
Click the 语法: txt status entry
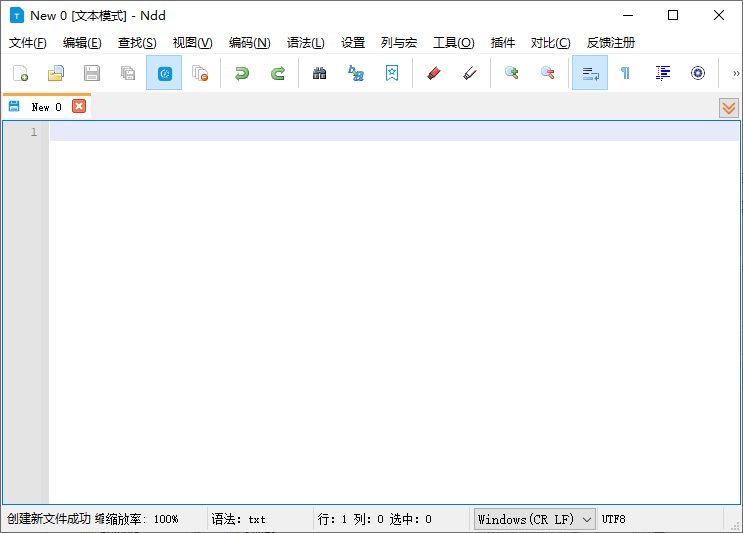238,519
